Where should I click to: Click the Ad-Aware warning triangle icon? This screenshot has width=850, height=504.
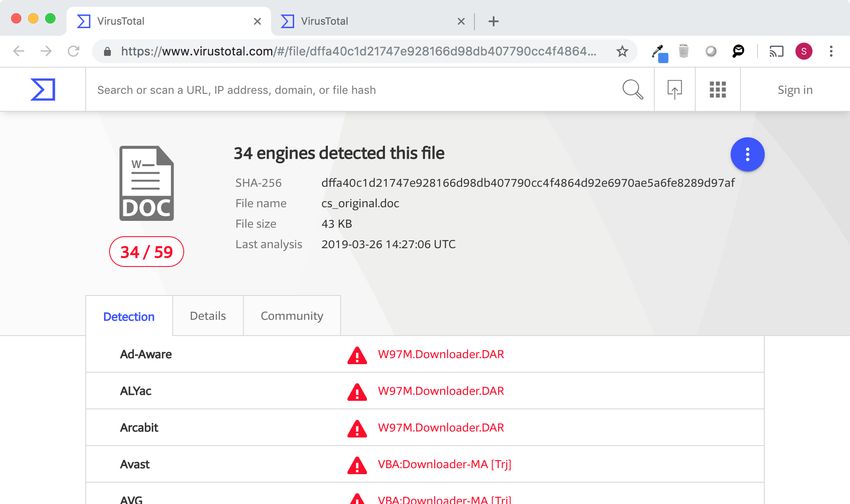coord(357,355)
